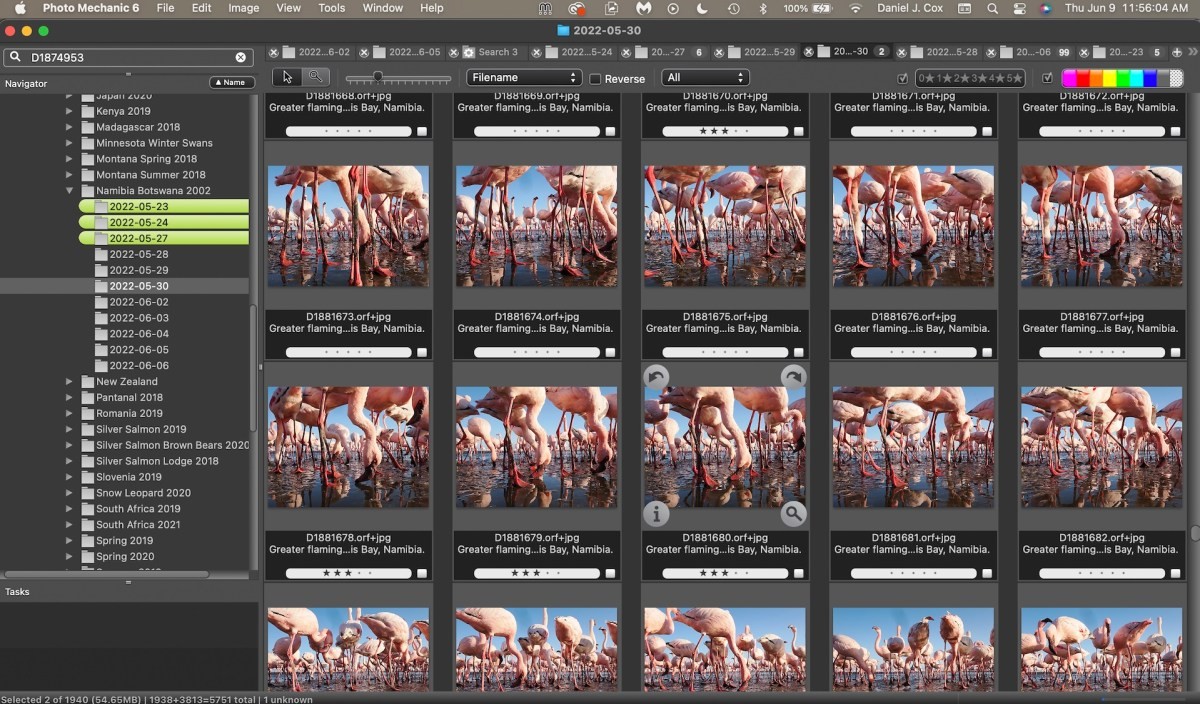This screenshot has height=704, width=1200.
Task: Tag the D1881681 photo checkbox
Action: point(987,574)
